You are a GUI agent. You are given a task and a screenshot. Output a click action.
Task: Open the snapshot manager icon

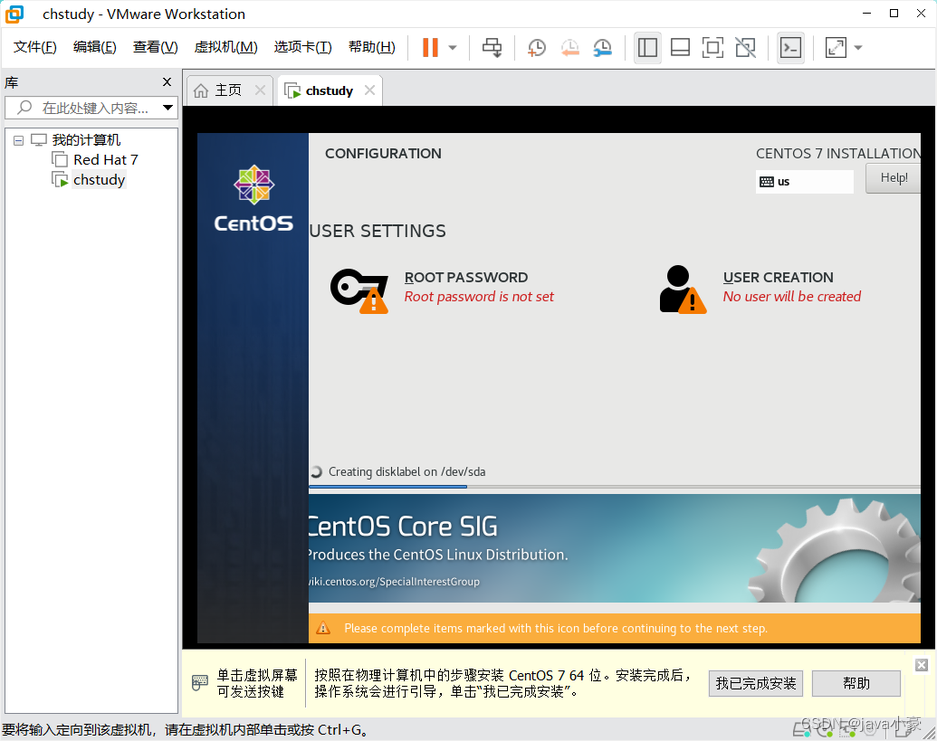coord(602,48)
